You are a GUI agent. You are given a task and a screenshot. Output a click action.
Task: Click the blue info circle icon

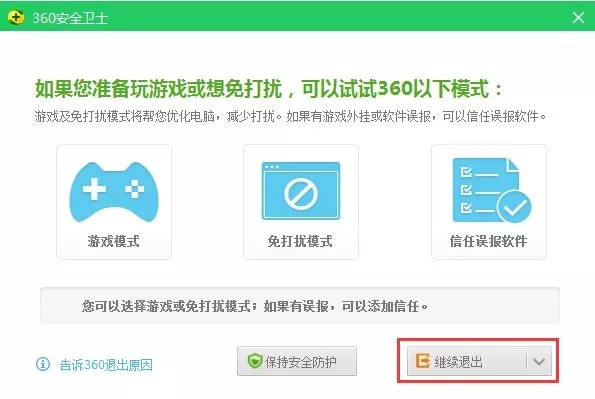[x=43, y=364]
